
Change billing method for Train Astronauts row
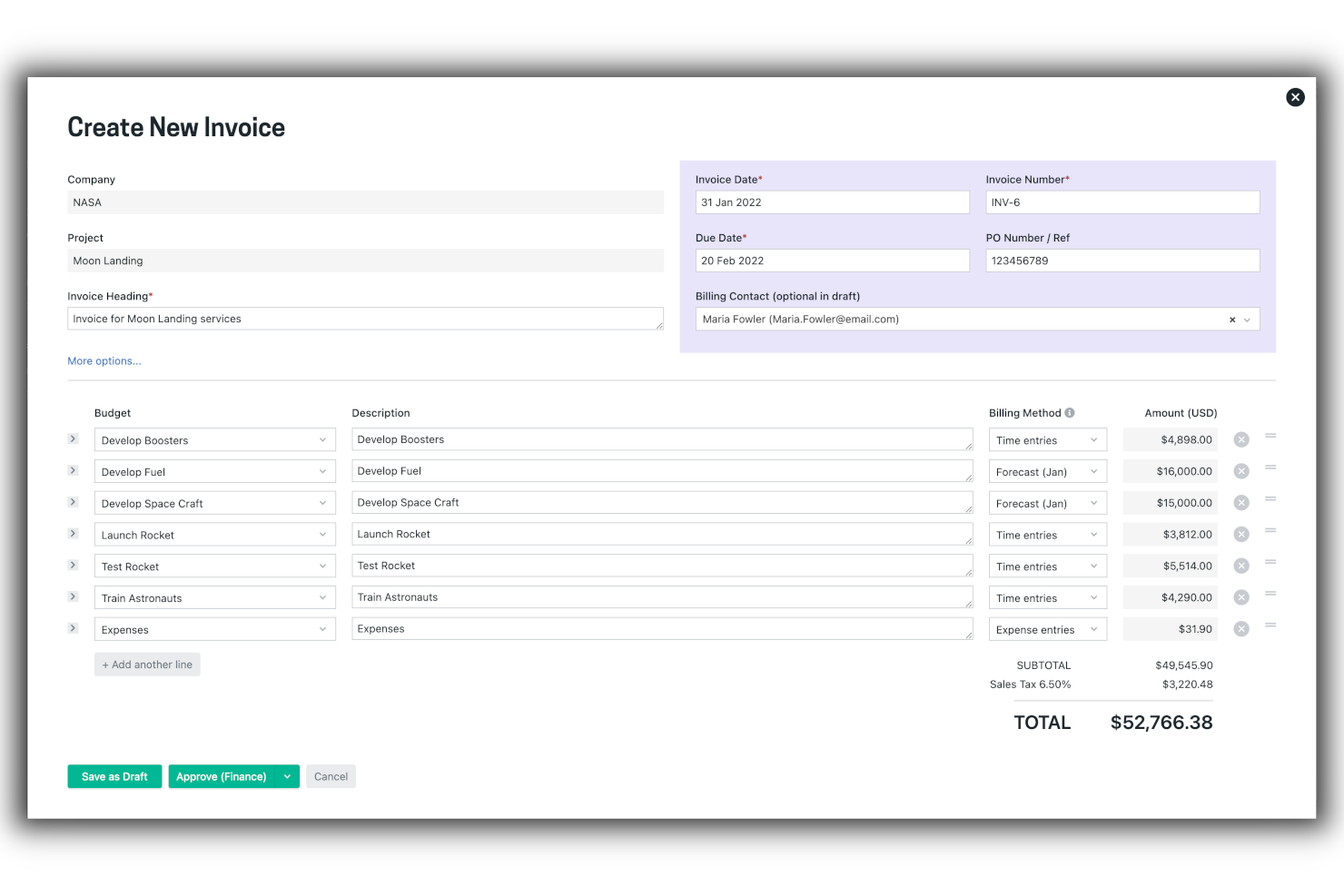1048,597
